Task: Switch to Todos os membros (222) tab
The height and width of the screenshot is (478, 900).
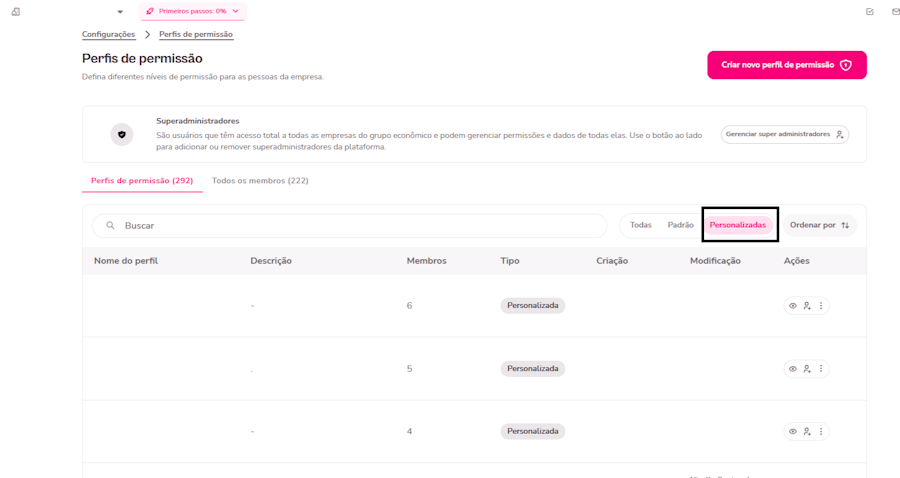Action: coord(260,181)
